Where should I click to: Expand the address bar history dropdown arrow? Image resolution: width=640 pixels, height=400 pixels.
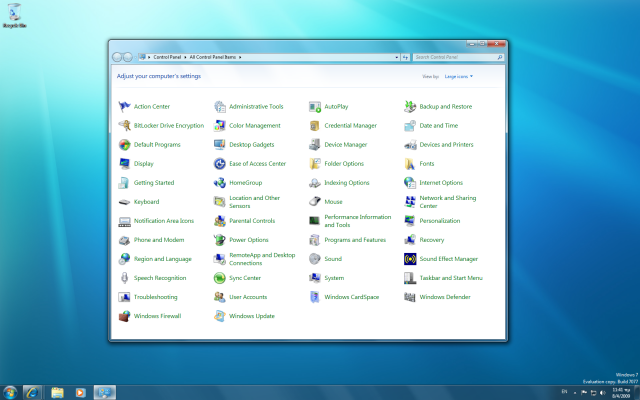(x=396, y=58)
